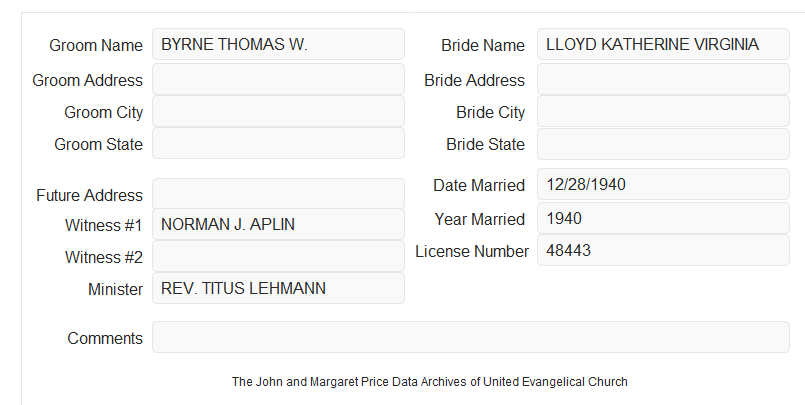Image resolution: width=805 pixels, height=405 pixels.
Task: Click the Date Married field 12/28/1940
Action: pos(663,184)
